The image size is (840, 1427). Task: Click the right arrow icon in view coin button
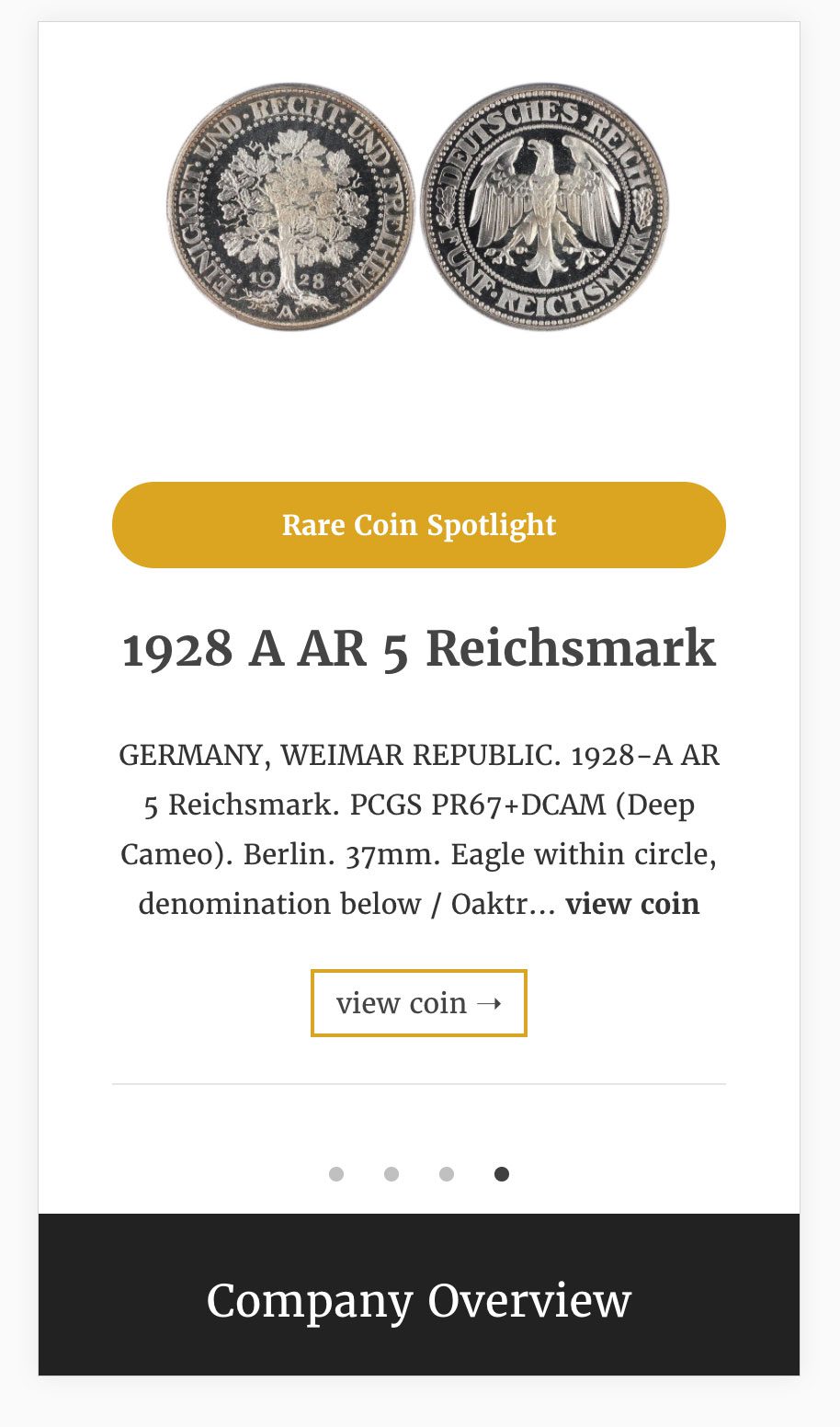point(490,1002)
